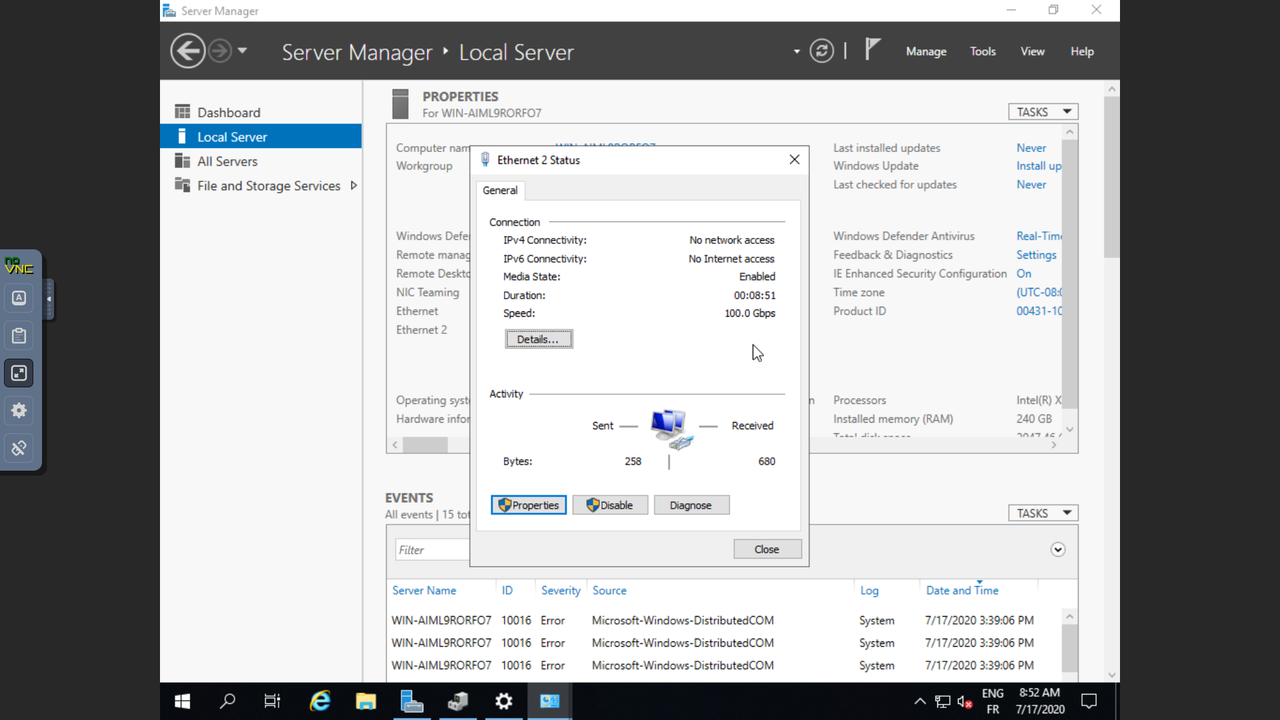The image size is (1280, 720).
Task: Click the Feedback & Diagnostics Settings link
Action: 1036,255
